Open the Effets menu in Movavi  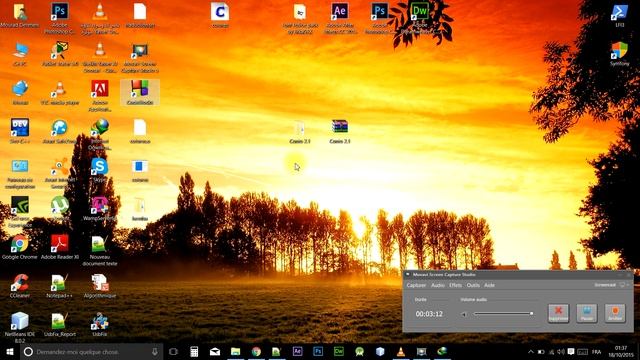(456, 285)
